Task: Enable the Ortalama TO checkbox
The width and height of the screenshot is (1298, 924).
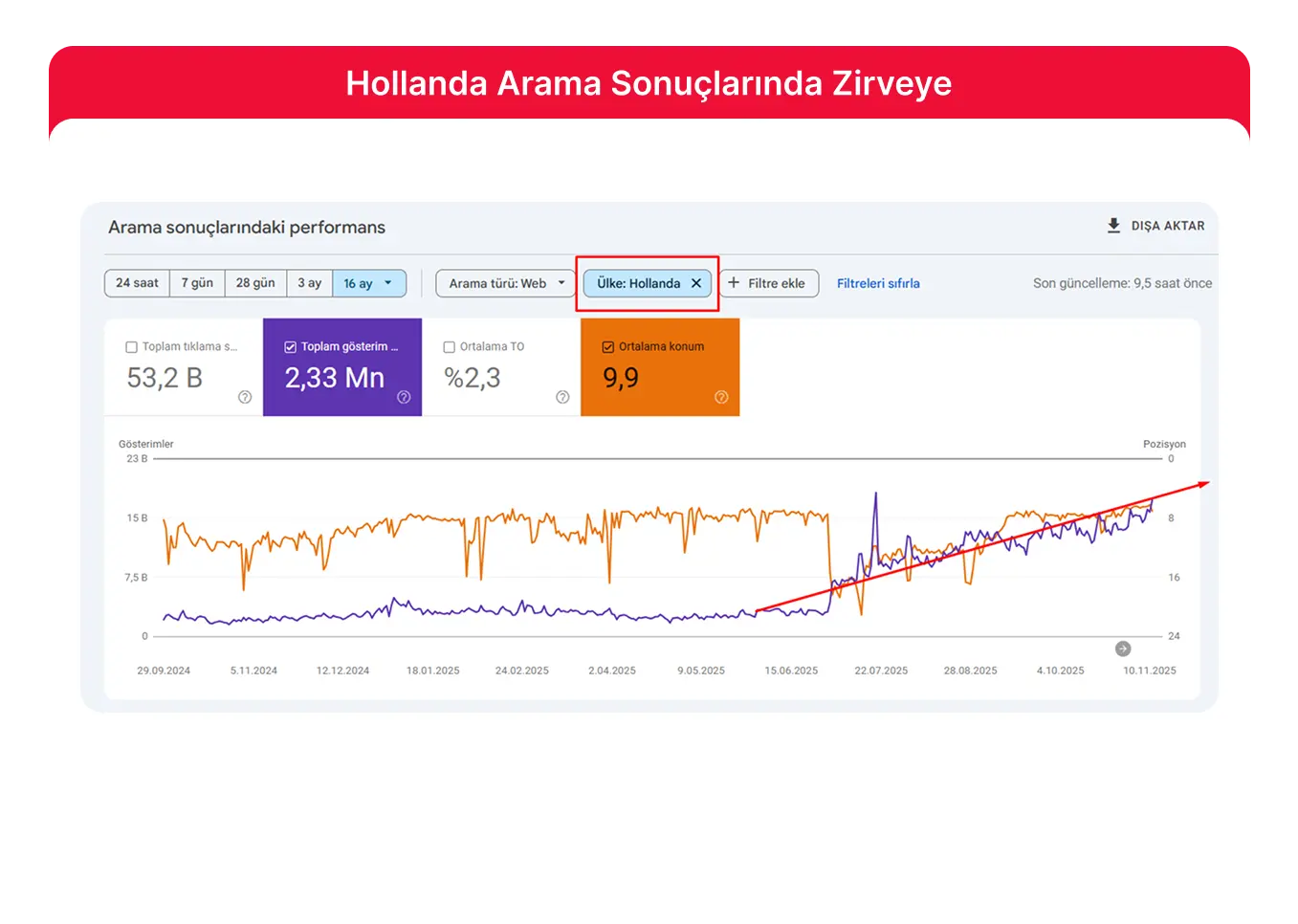Action: pos(450,347)
